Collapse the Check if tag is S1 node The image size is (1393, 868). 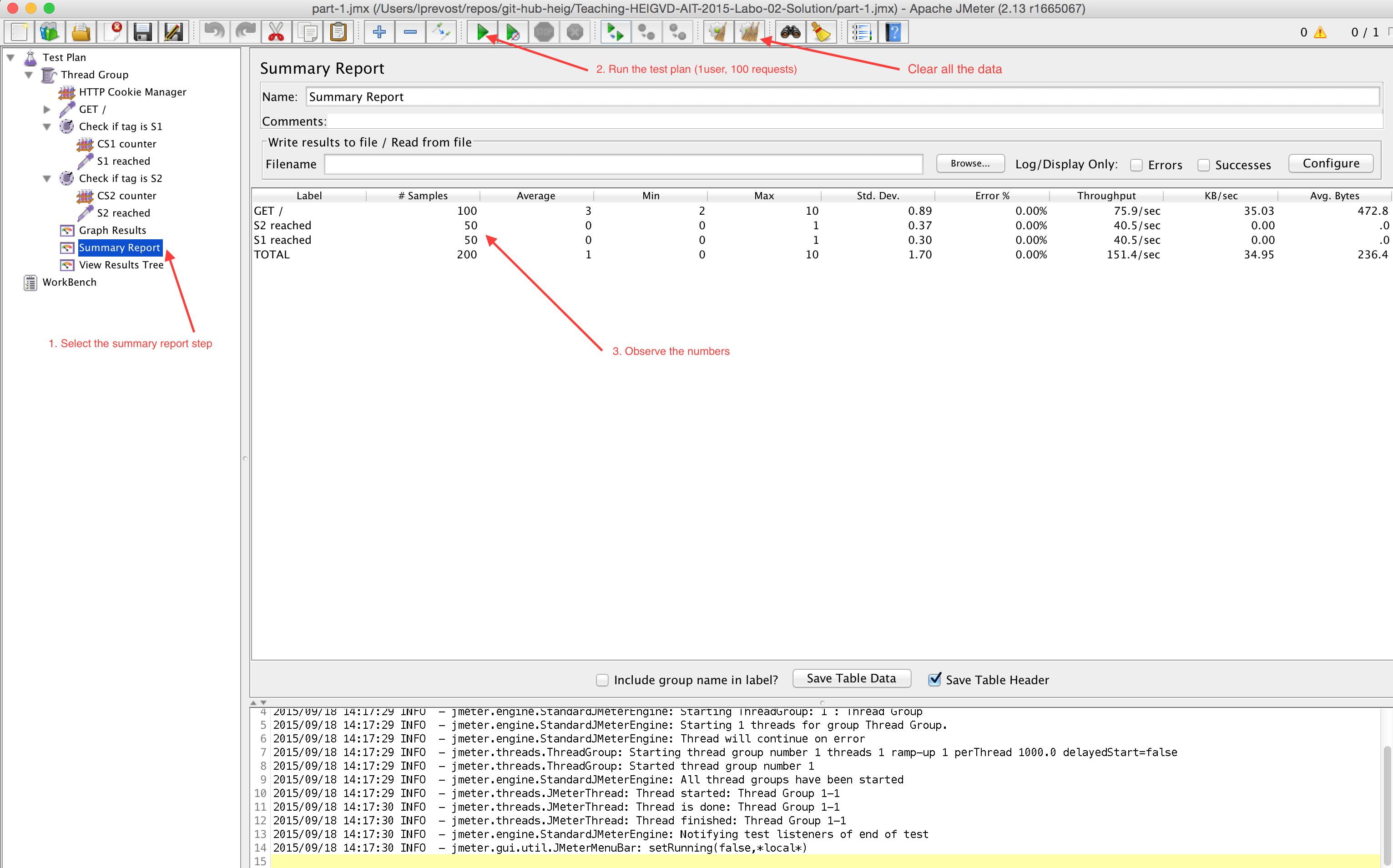point(47,126)
